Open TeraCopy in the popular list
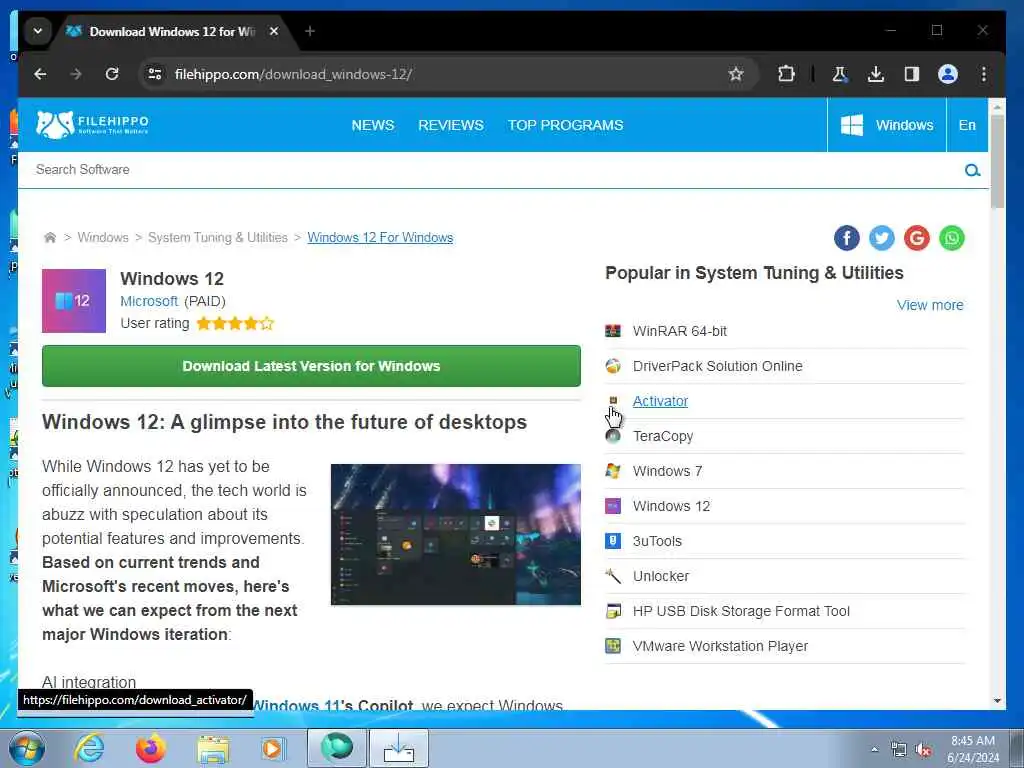This screenshot has height=768, width=1024. pos(663,436)
